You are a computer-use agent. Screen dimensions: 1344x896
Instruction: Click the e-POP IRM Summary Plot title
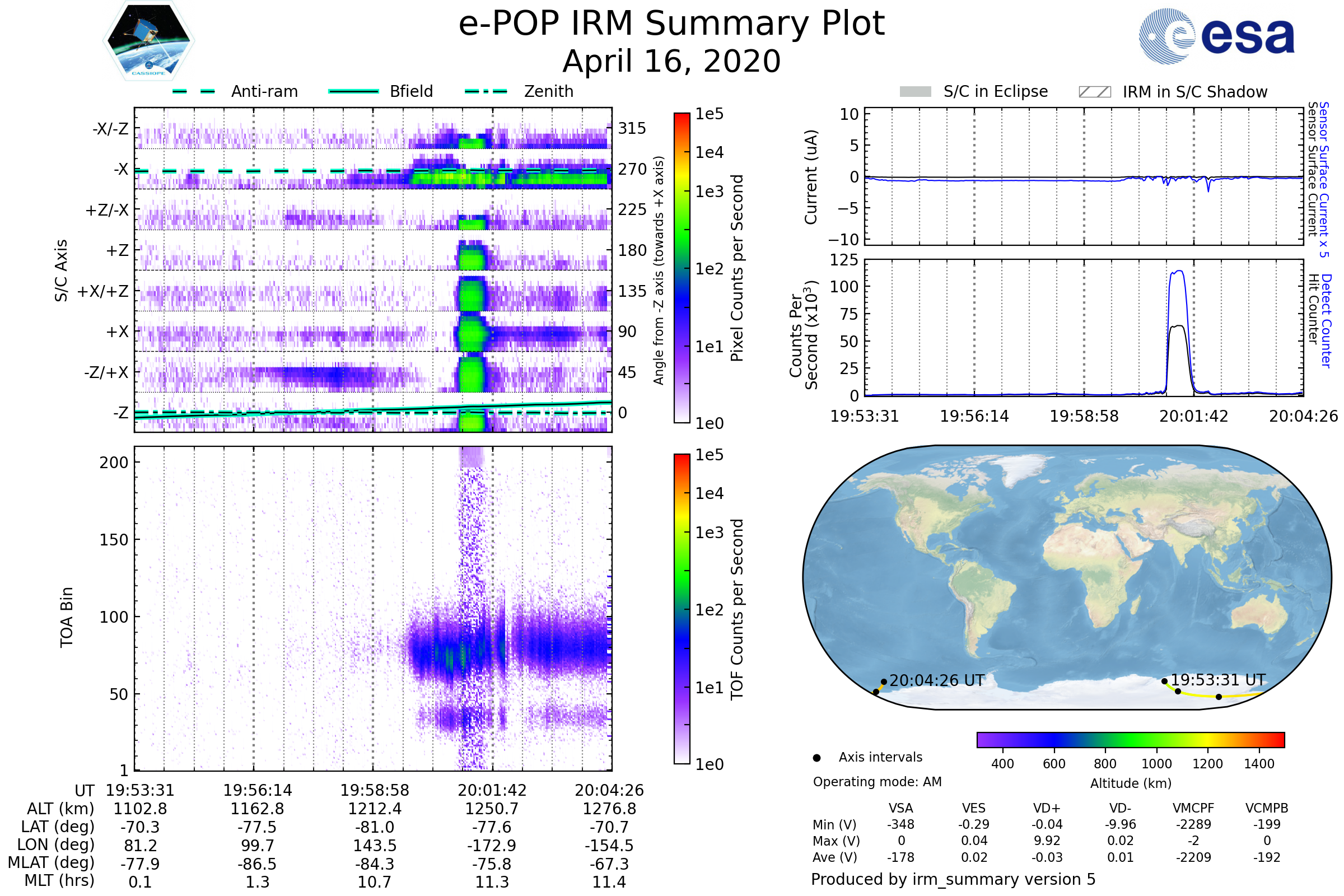[x=671, y=24]
